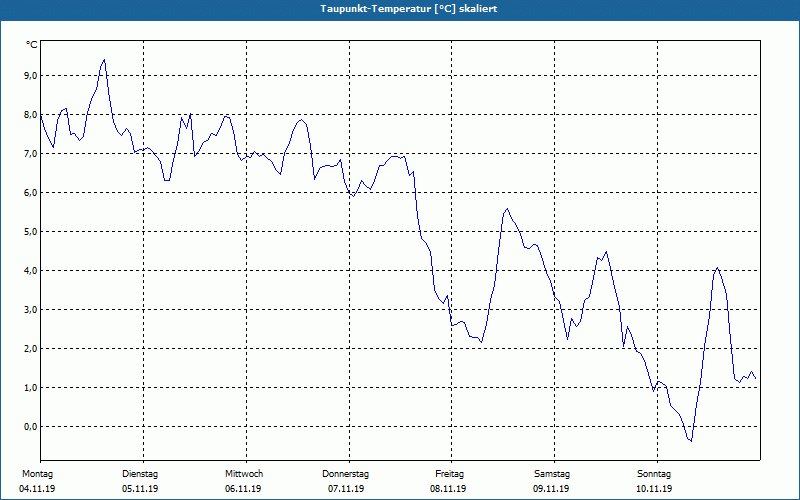800x500 pixels.
Task: Select the 3,0 y-axis value
Action: click(31, 310)
